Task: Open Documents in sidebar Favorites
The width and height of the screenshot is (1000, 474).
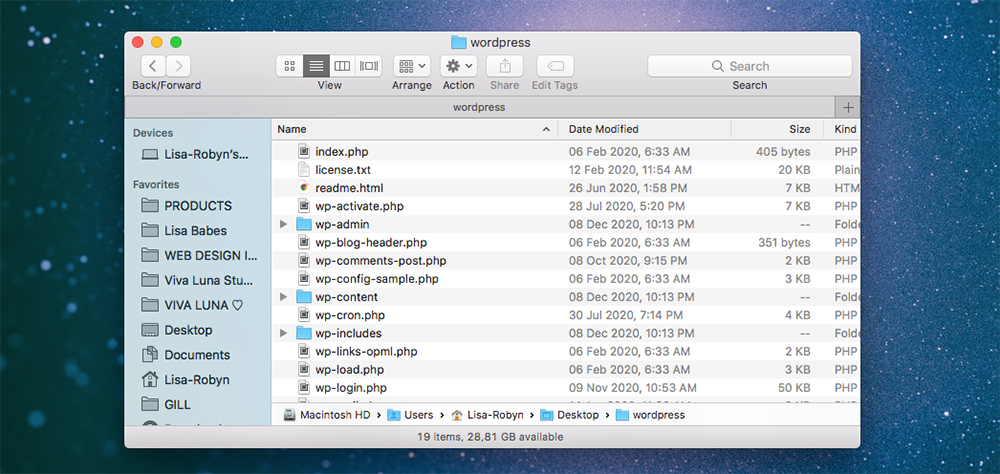Action: click(x=197, y=355)
